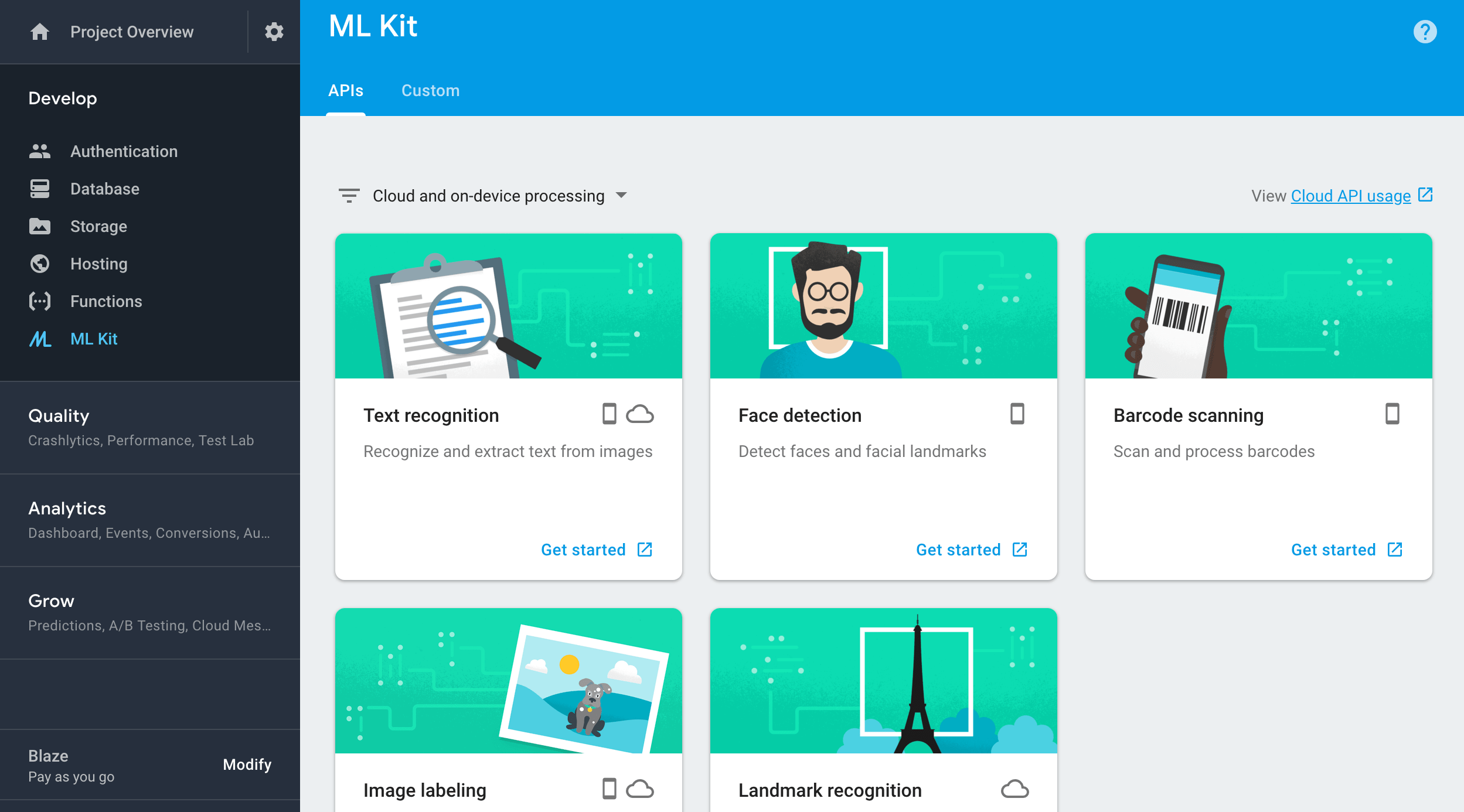Click external link icon beside Cloud API usage
Image resolution: width=1464 pixels, height=812 pixels.
(1425, 195)
